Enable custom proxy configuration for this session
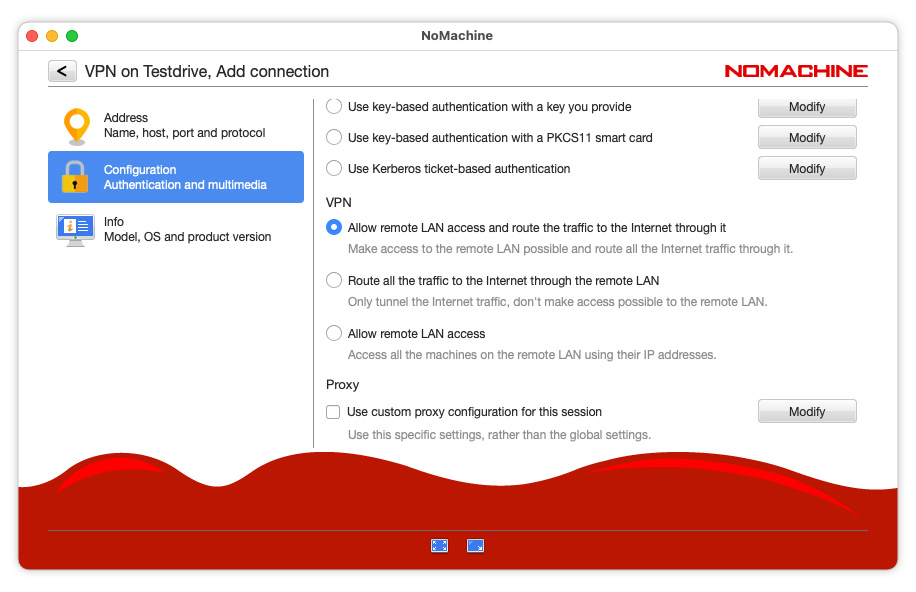Screen dimensions: 916x592 [x=334, y=411]
